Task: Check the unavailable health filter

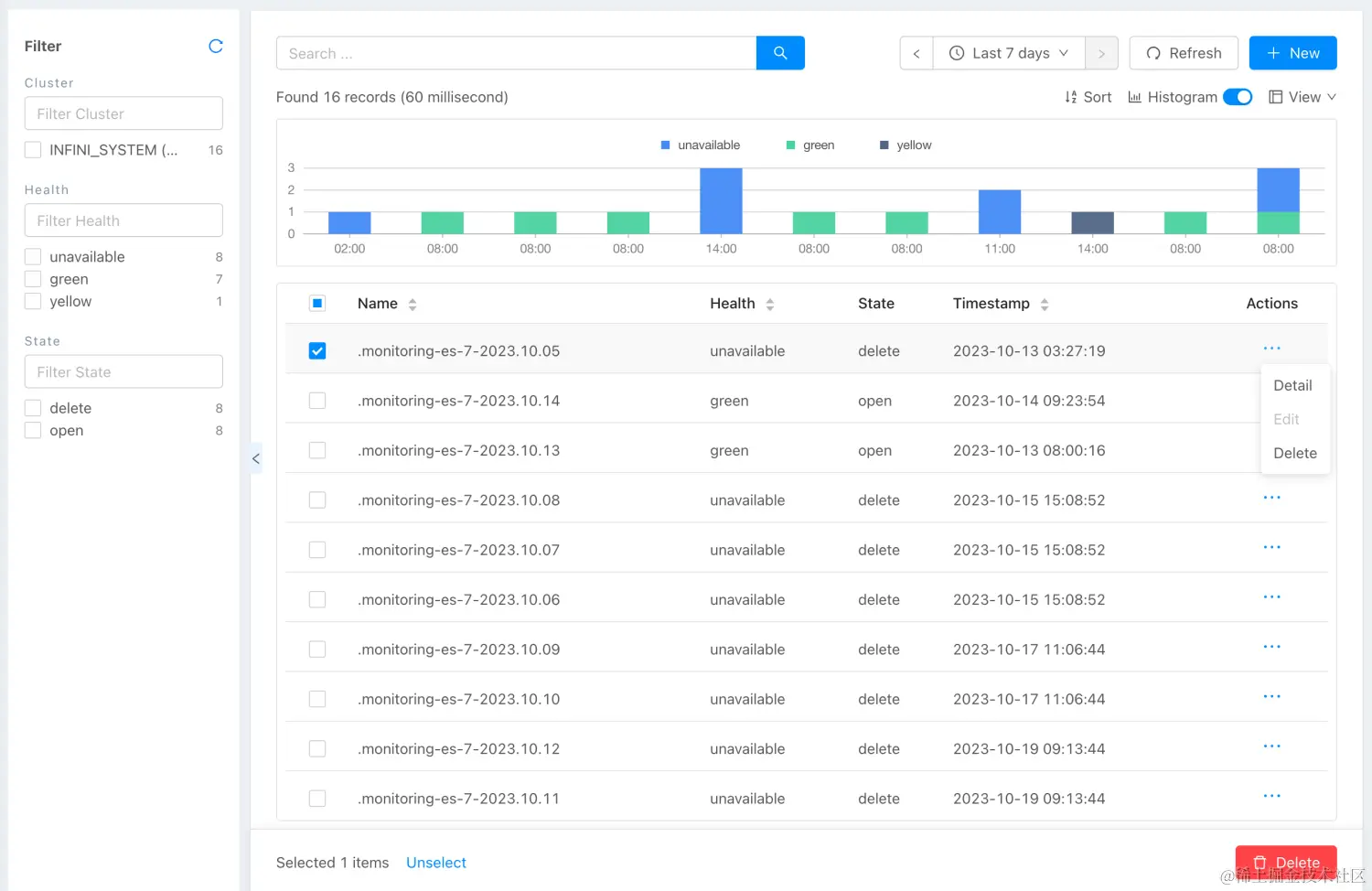Action: [33, 257]
